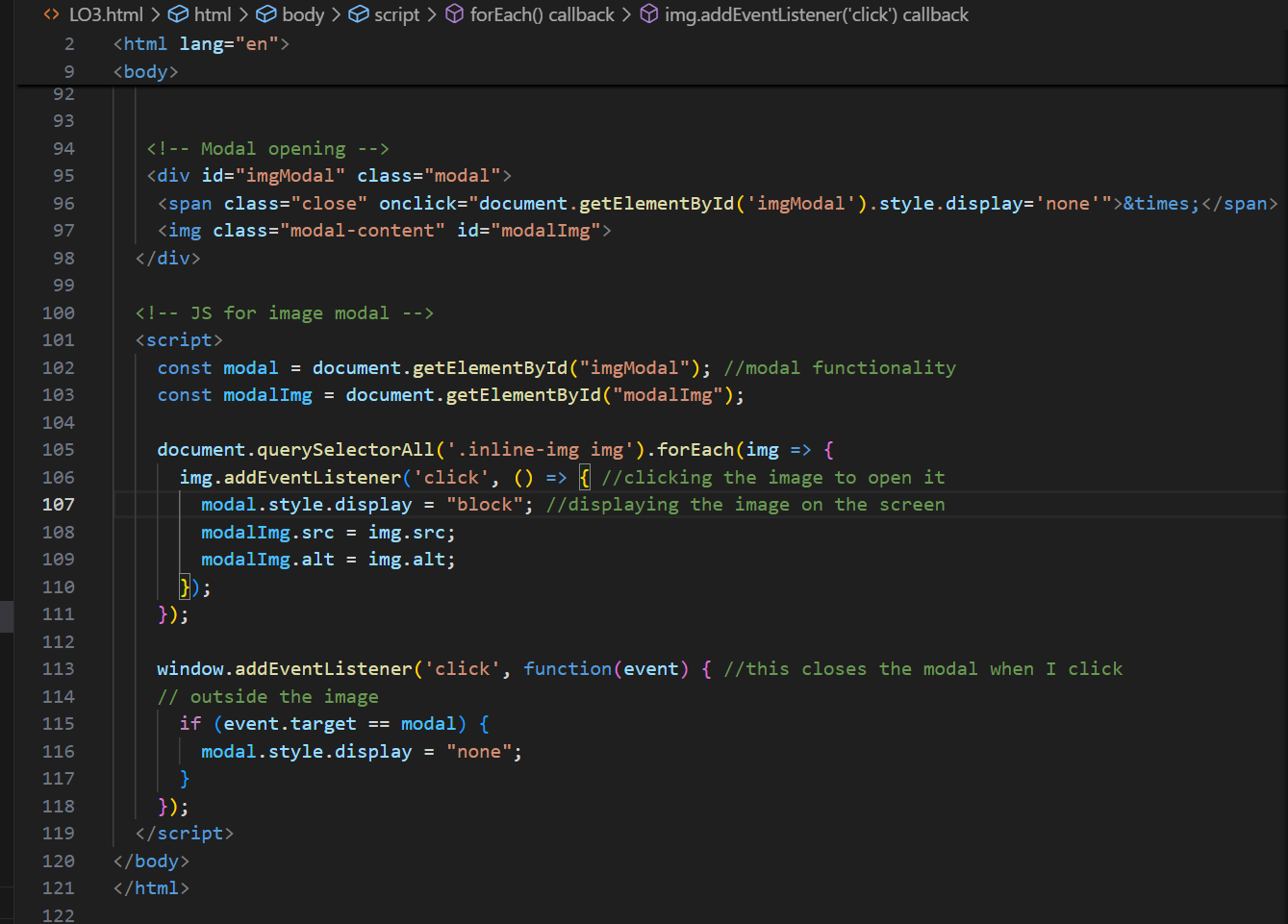The width and height of the screenshot is (1288, 924).
Task: Click the forEach() callback symbol icon
Action: click(x=454, y=14)
